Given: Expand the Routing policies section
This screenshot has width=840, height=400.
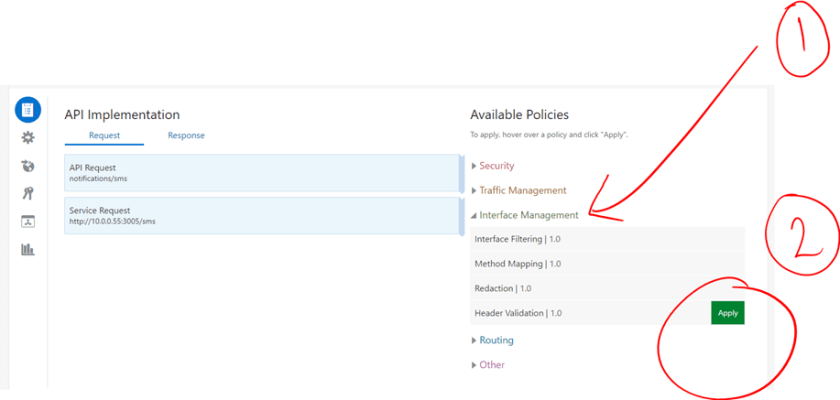Looking at the screenshot, I should point(496,340).
